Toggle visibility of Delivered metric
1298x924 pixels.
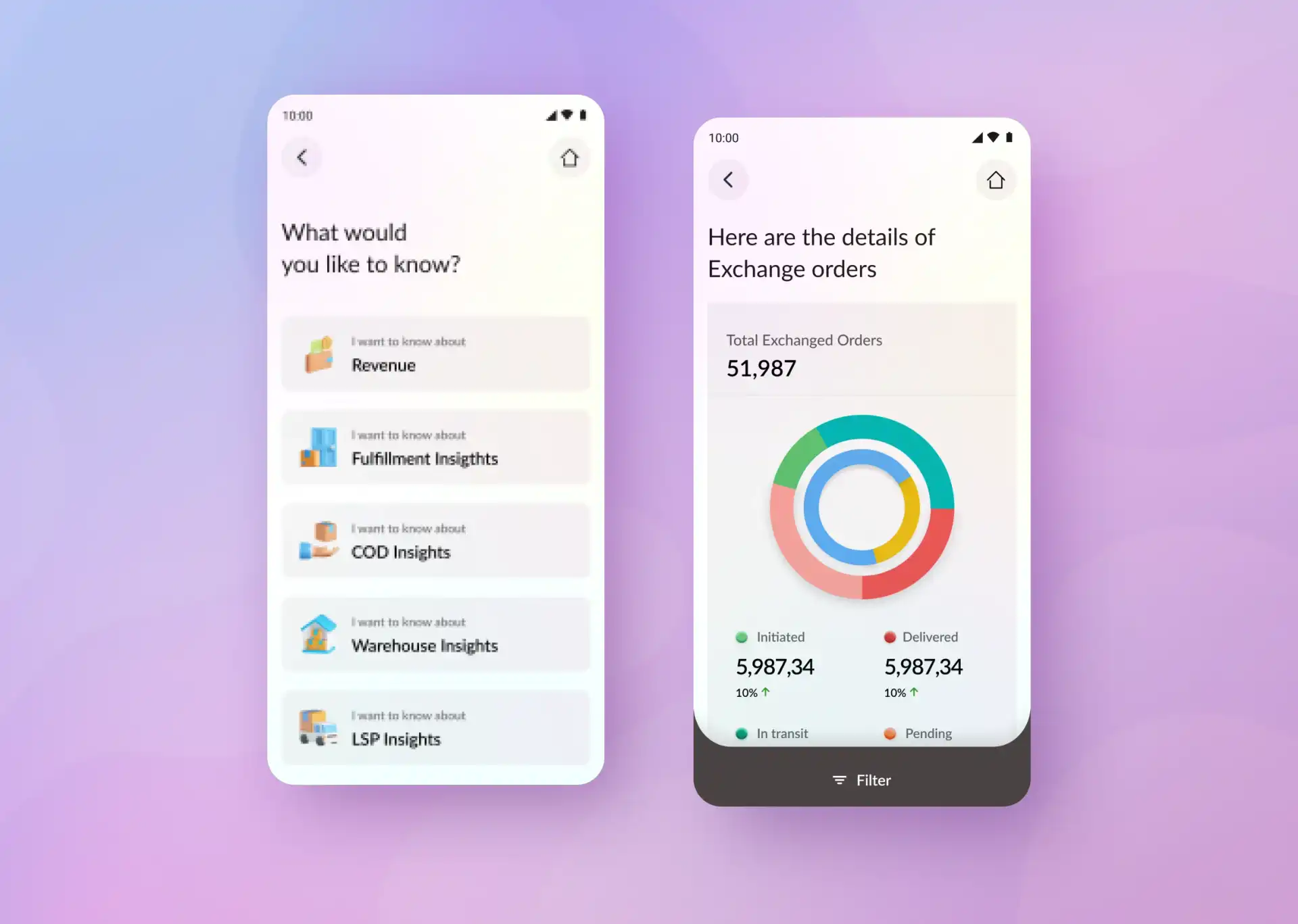pos(887,637)
